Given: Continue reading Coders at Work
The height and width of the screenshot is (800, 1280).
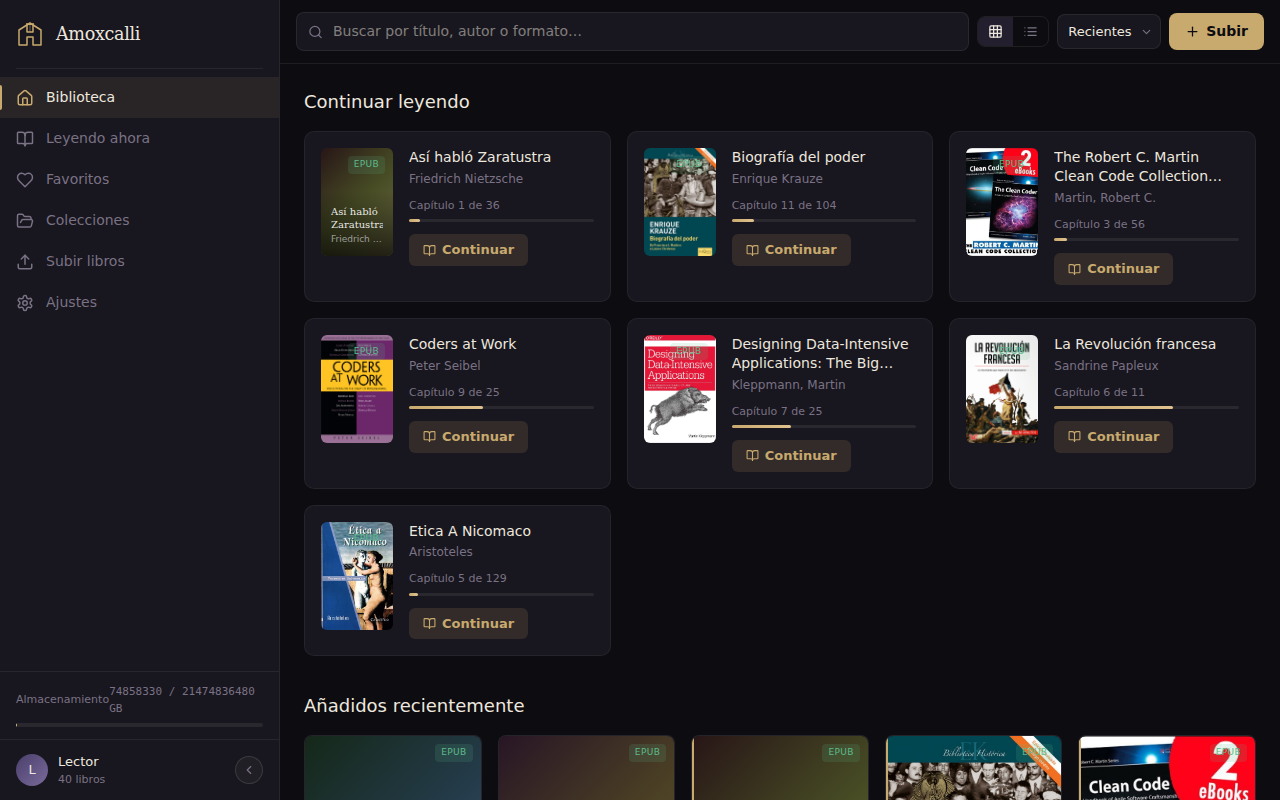Looking at the screenshot, I should [x=468, y=437].
